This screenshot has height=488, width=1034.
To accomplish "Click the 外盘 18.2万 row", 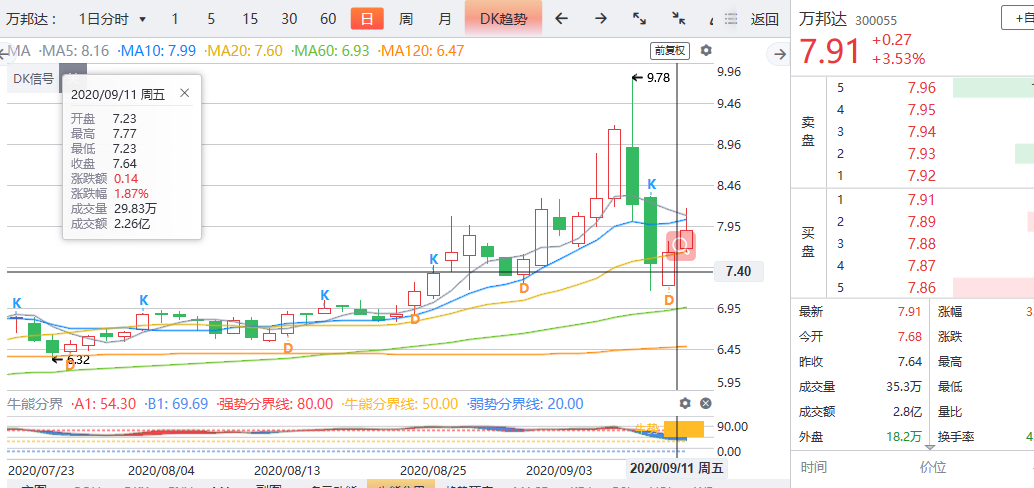I will point(860,437).
